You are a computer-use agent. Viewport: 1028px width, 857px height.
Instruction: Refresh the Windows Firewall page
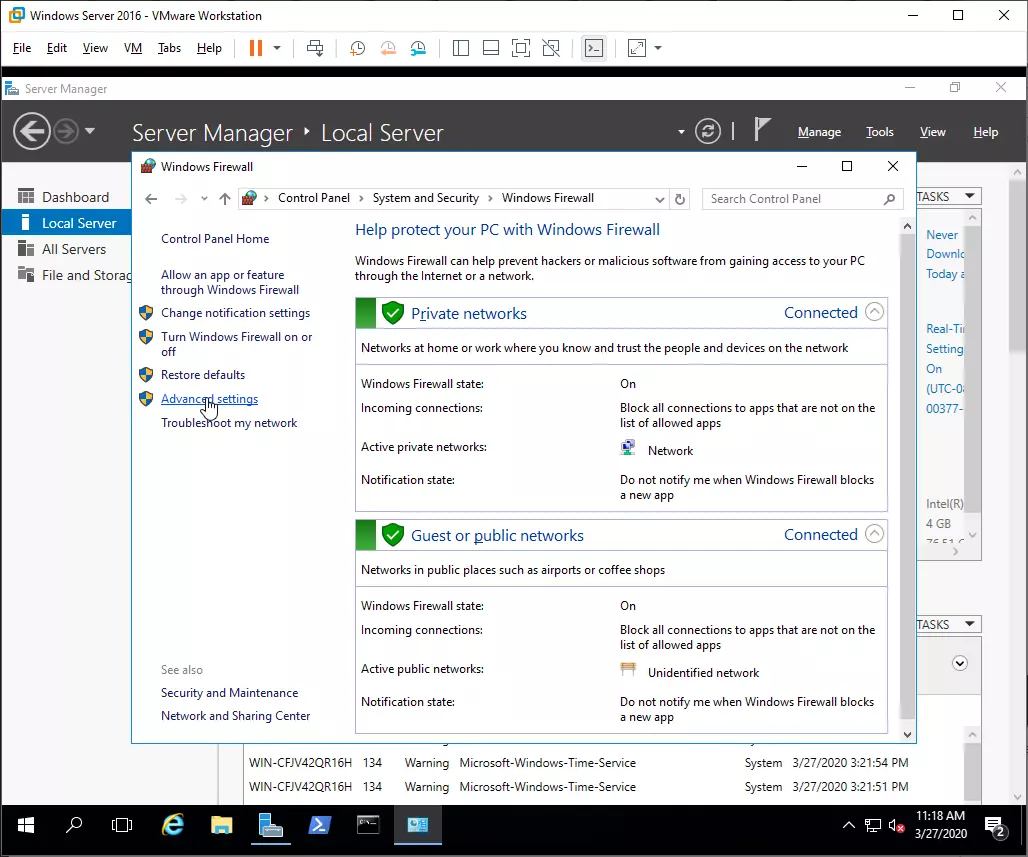coord(680,199)
